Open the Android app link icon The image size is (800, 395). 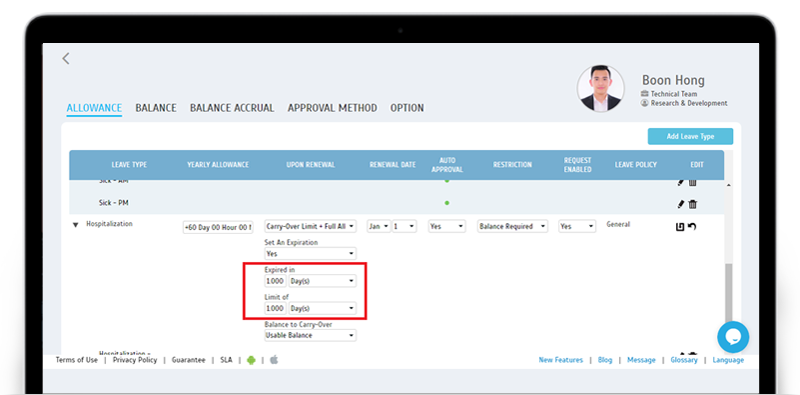[x=251, y=360]
